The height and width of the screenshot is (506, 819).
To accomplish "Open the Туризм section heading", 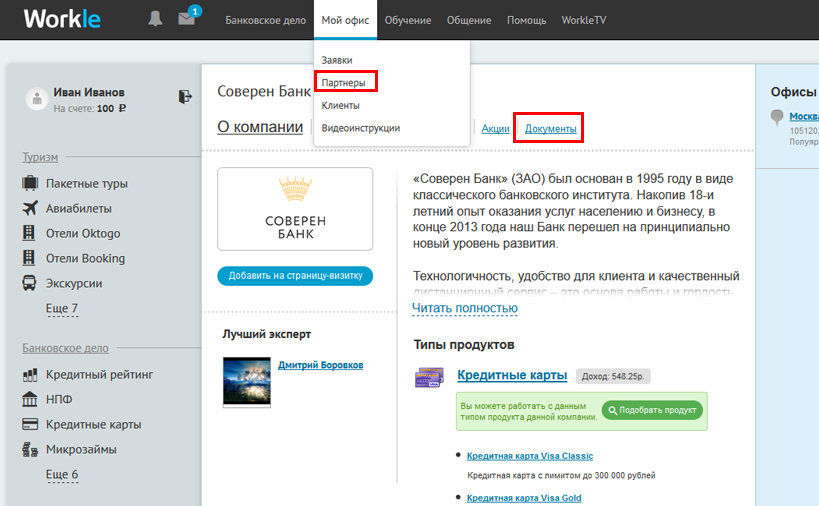I will click(x=40, y=157).
